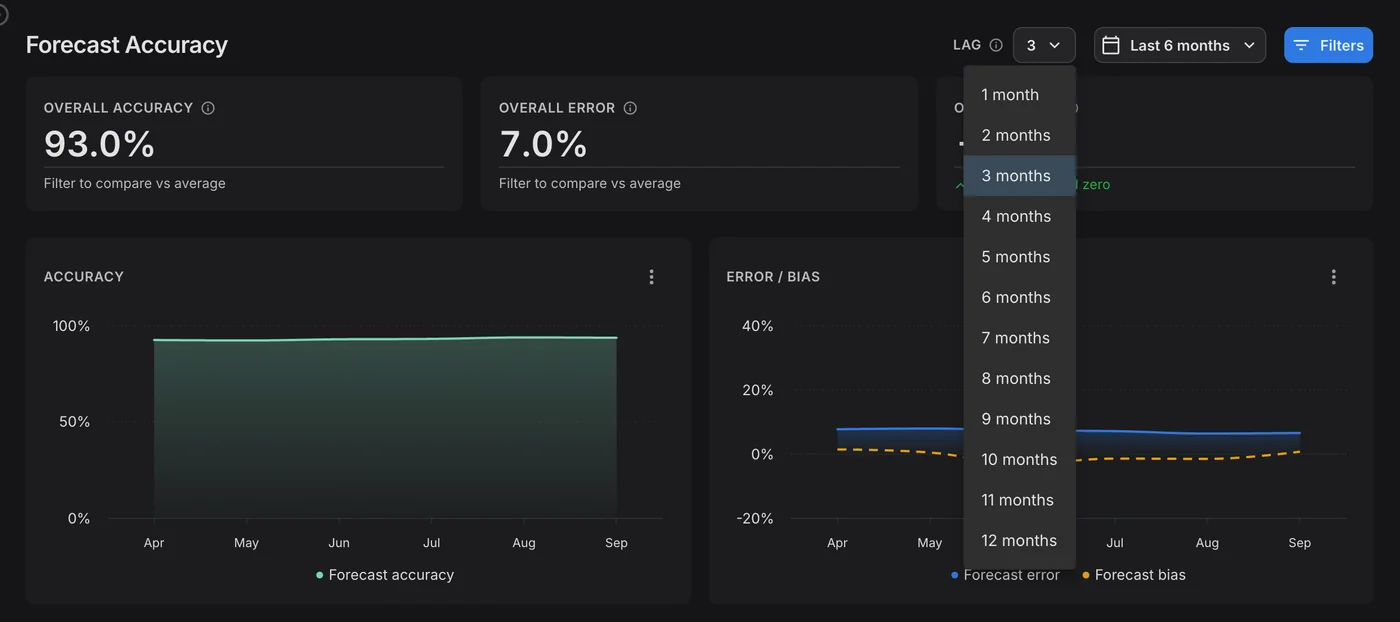Screen dimensions: 1400x622
Task: Choose 8 months from lag list
Action: [x=1019, y=378]
